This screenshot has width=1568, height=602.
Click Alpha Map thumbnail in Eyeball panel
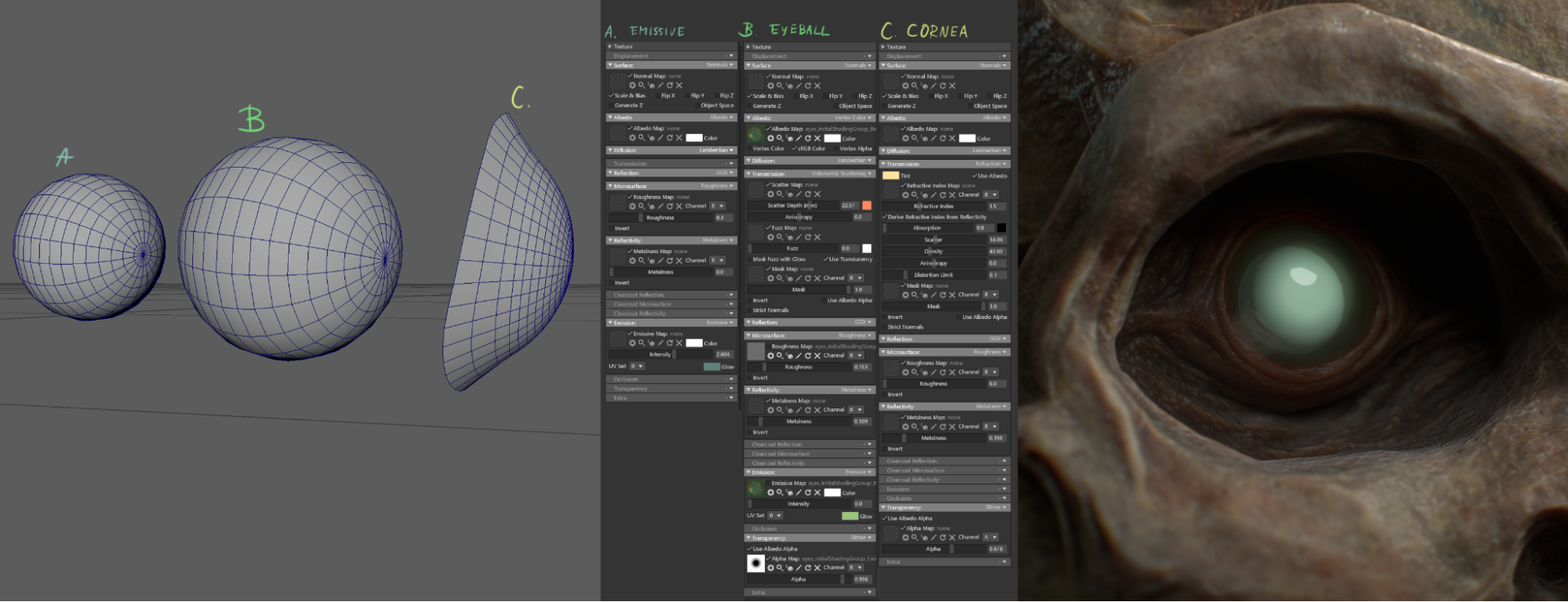click(x=756, y=564)
